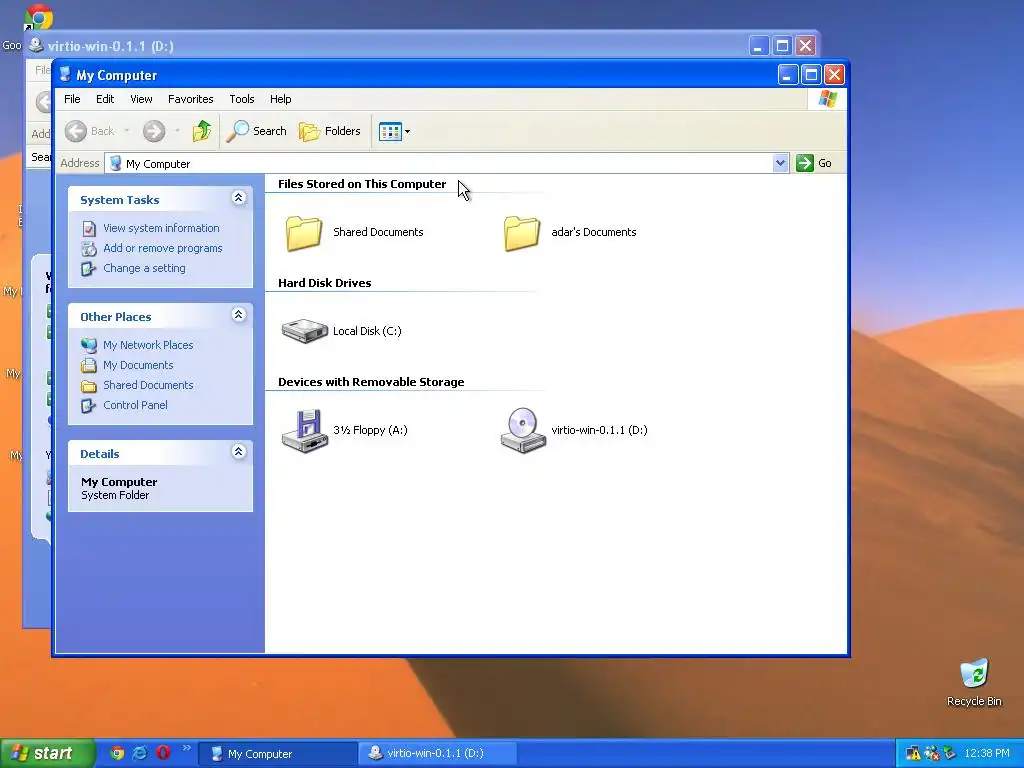Click the Go button

814,163
